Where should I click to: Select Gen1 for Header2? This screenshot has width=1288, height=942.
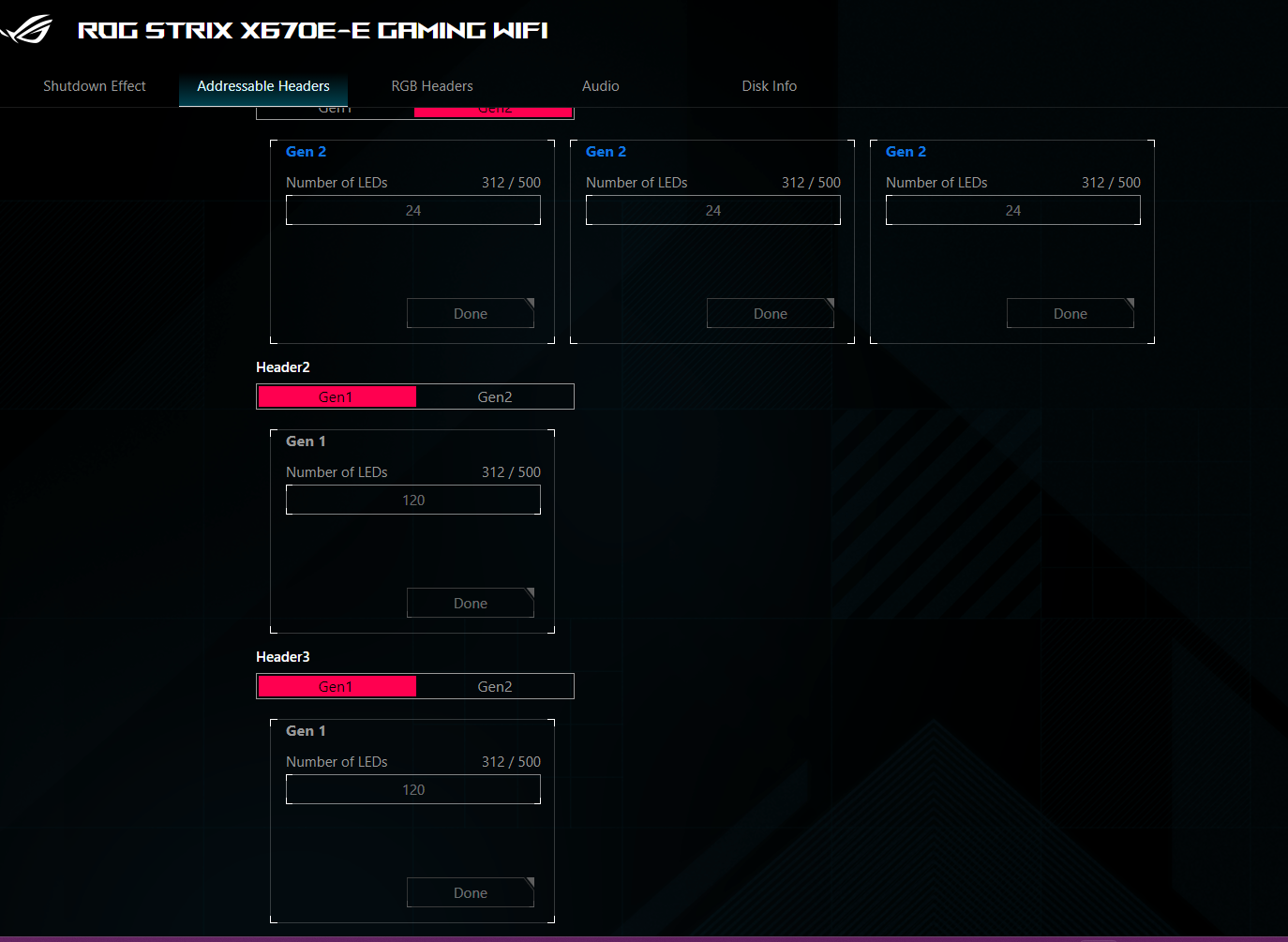(x=337, y=396)
